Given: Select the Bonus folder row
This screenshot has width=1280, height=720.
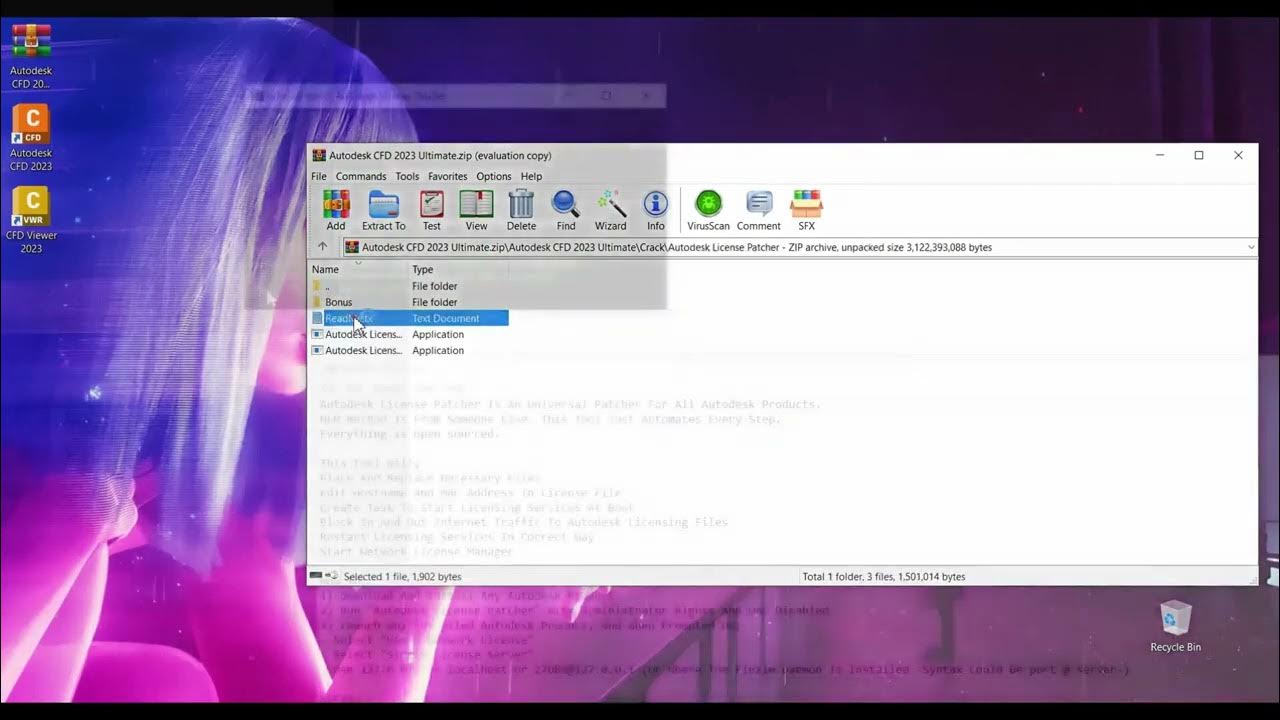Looking at the screenshot, I should coord(409,302).
